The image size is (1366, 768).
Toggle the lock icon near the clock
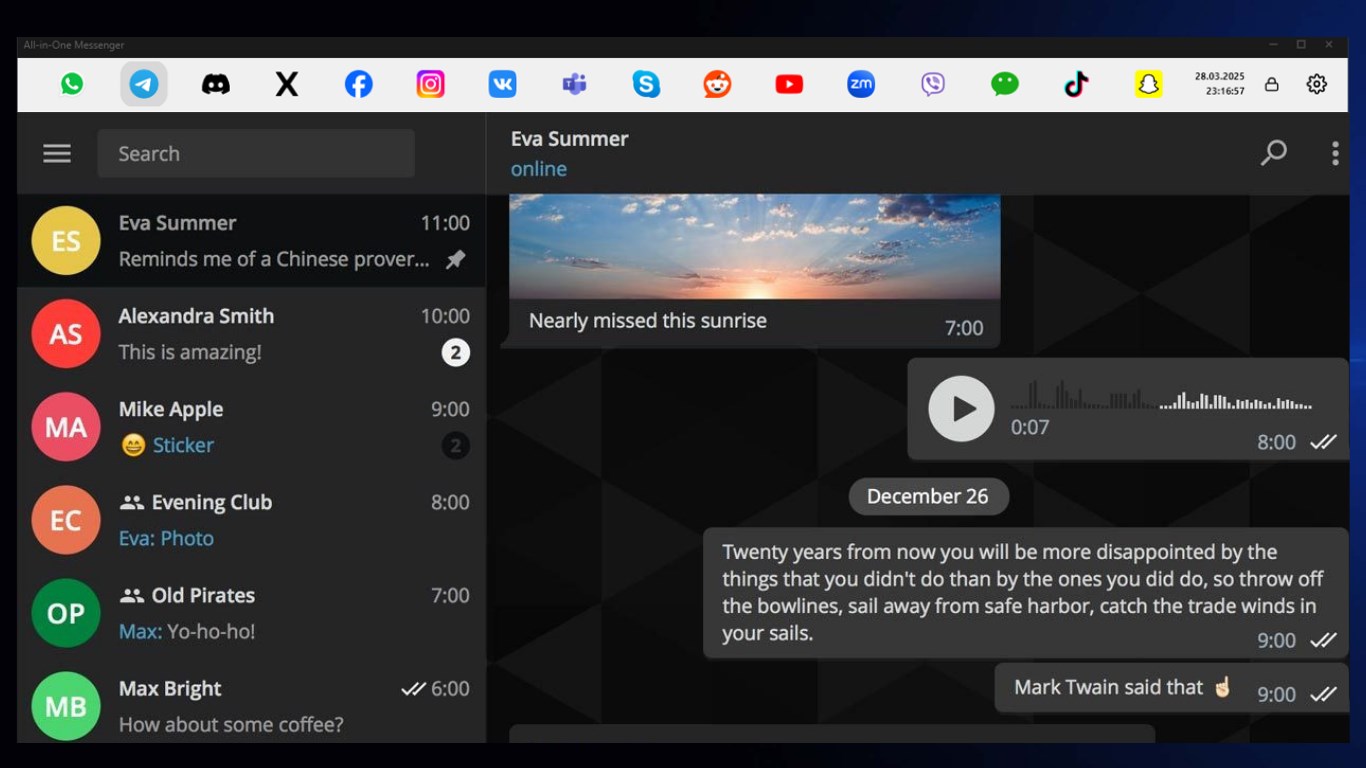click(1272, 84)
